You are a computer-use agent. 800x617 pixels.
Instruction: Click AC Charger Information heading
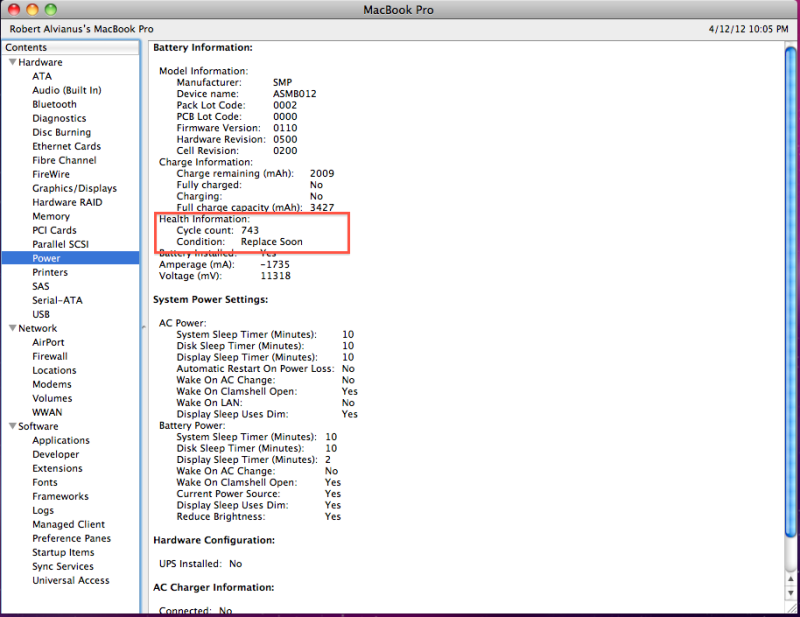point(214,587)
